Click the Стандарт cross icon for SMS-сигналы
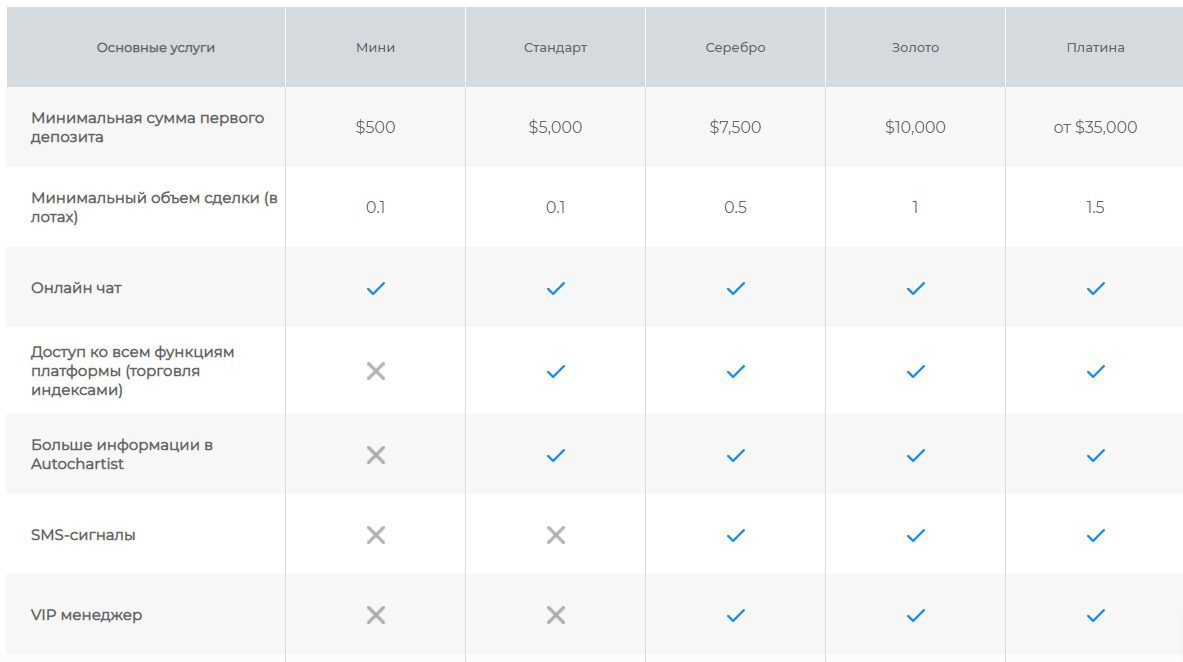 555,535
